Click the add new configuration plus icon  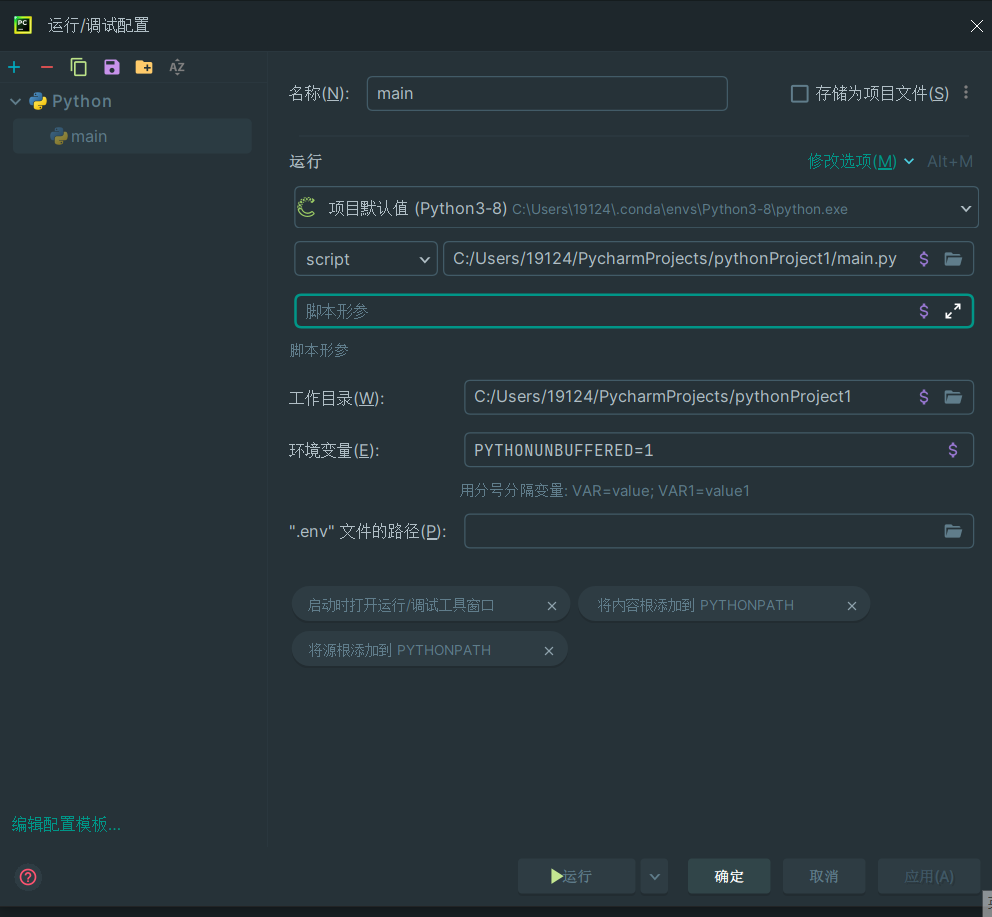click(x=14, y=67)
